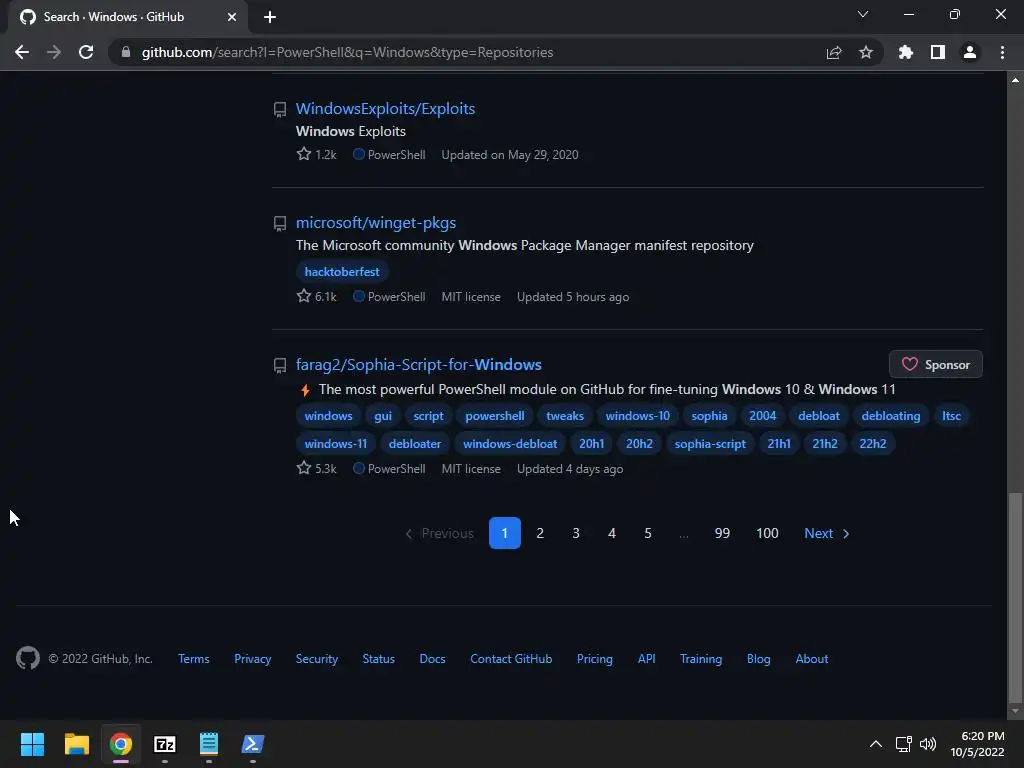Open the clock and date flyout
Viewport: 1024px width, 768px height.
[978, 744]
